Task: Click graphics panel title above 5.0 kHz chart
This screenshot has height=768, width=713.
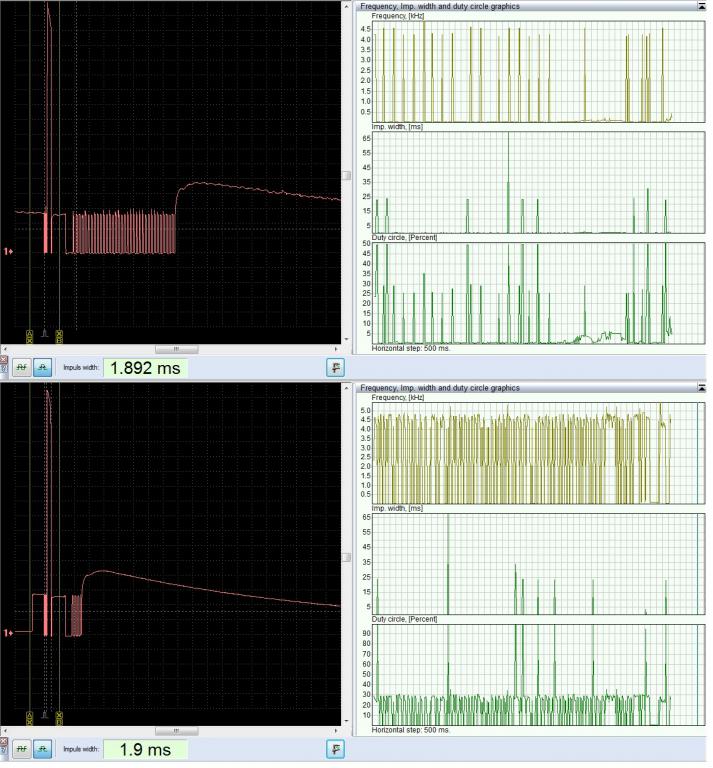Action: [440, 388]
